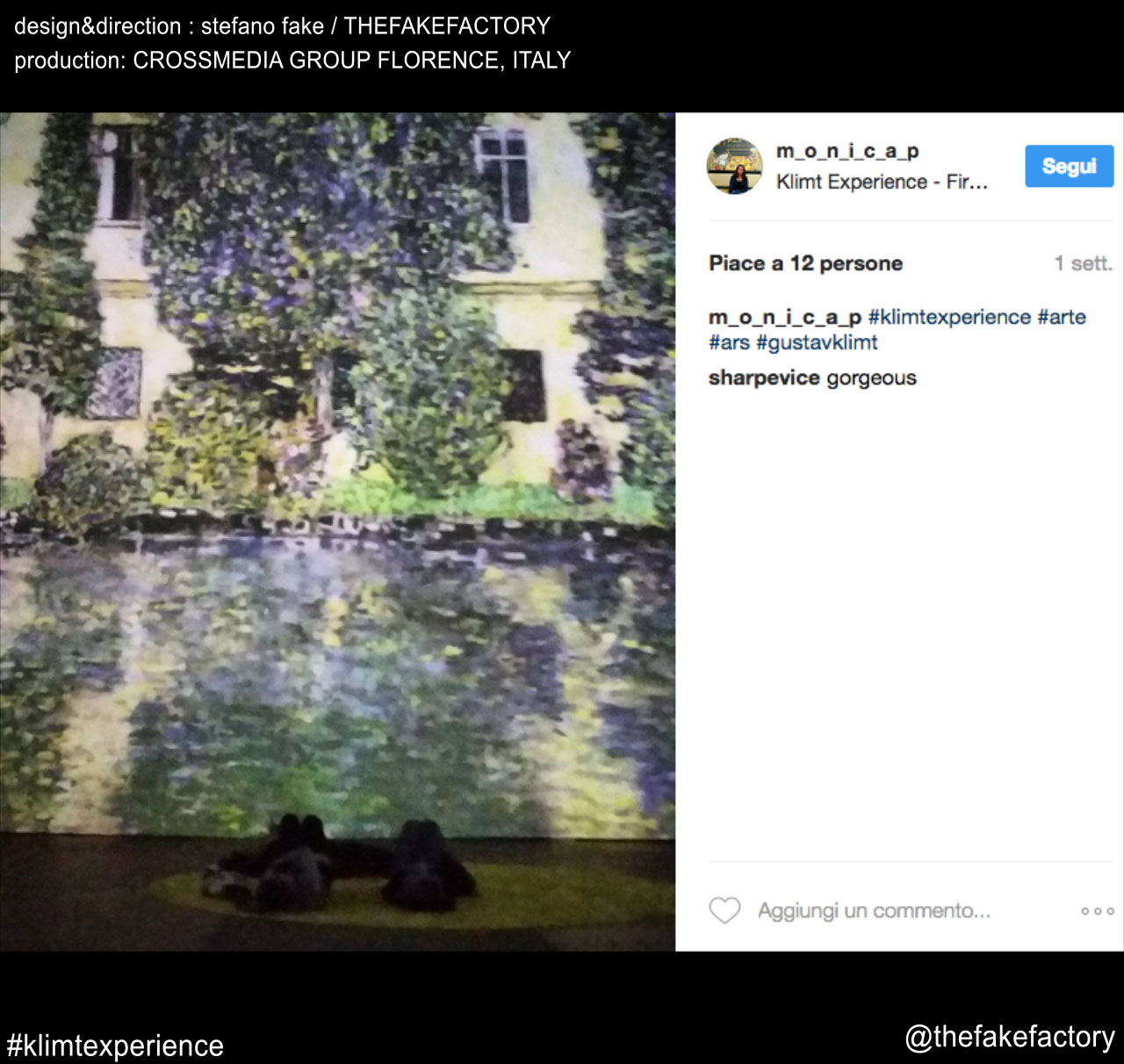This screenshot has width=1124, height=1064.
Task: Click the Klimt painting post photo
Action: [337, 532]
